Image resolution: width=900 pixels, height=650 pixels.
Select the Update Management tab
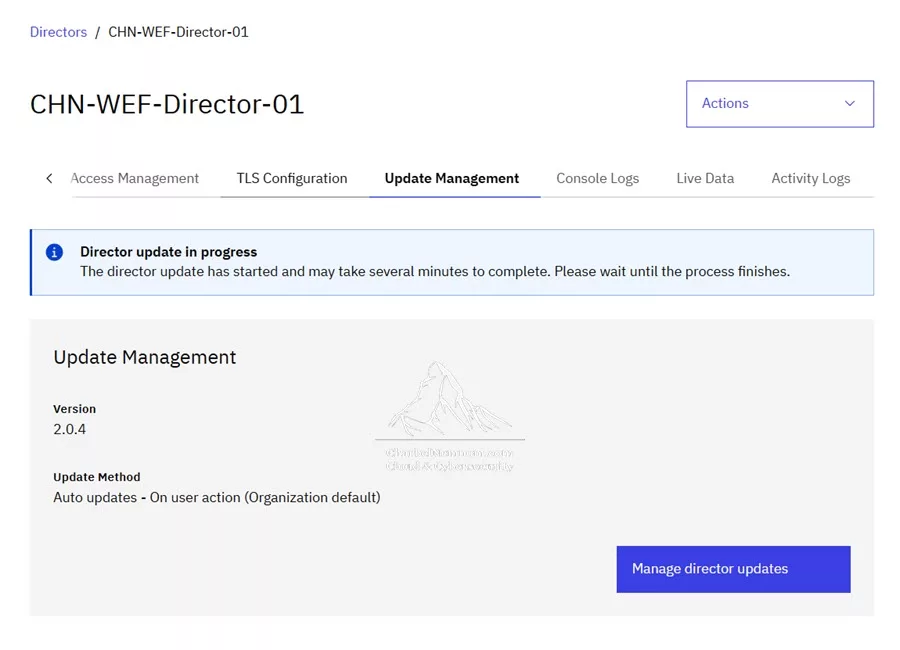tap(452, 179)
